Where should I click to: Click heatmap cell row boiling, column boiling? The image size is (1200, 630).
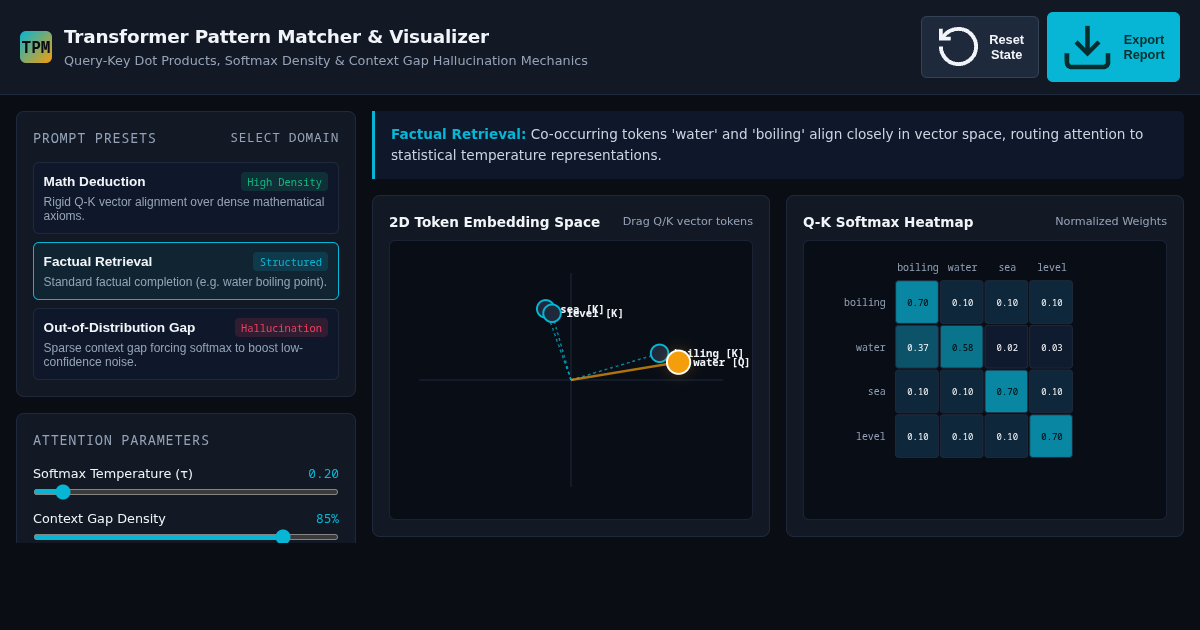pyautogui.click(x=917, y=302)
